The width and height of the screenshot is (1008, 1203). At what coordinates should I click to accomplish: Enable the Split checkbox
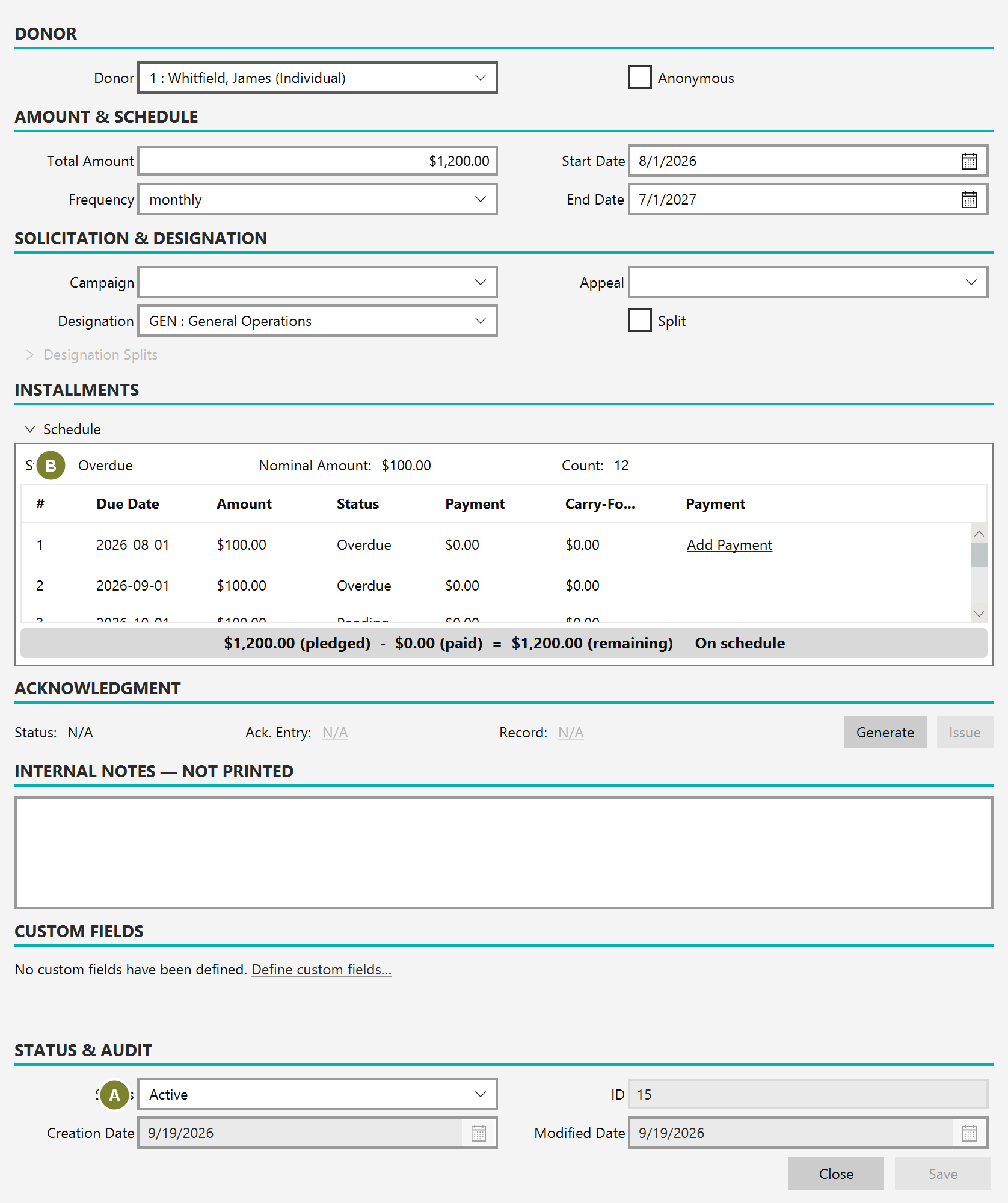pyautogui.click(x=640, y=320)
